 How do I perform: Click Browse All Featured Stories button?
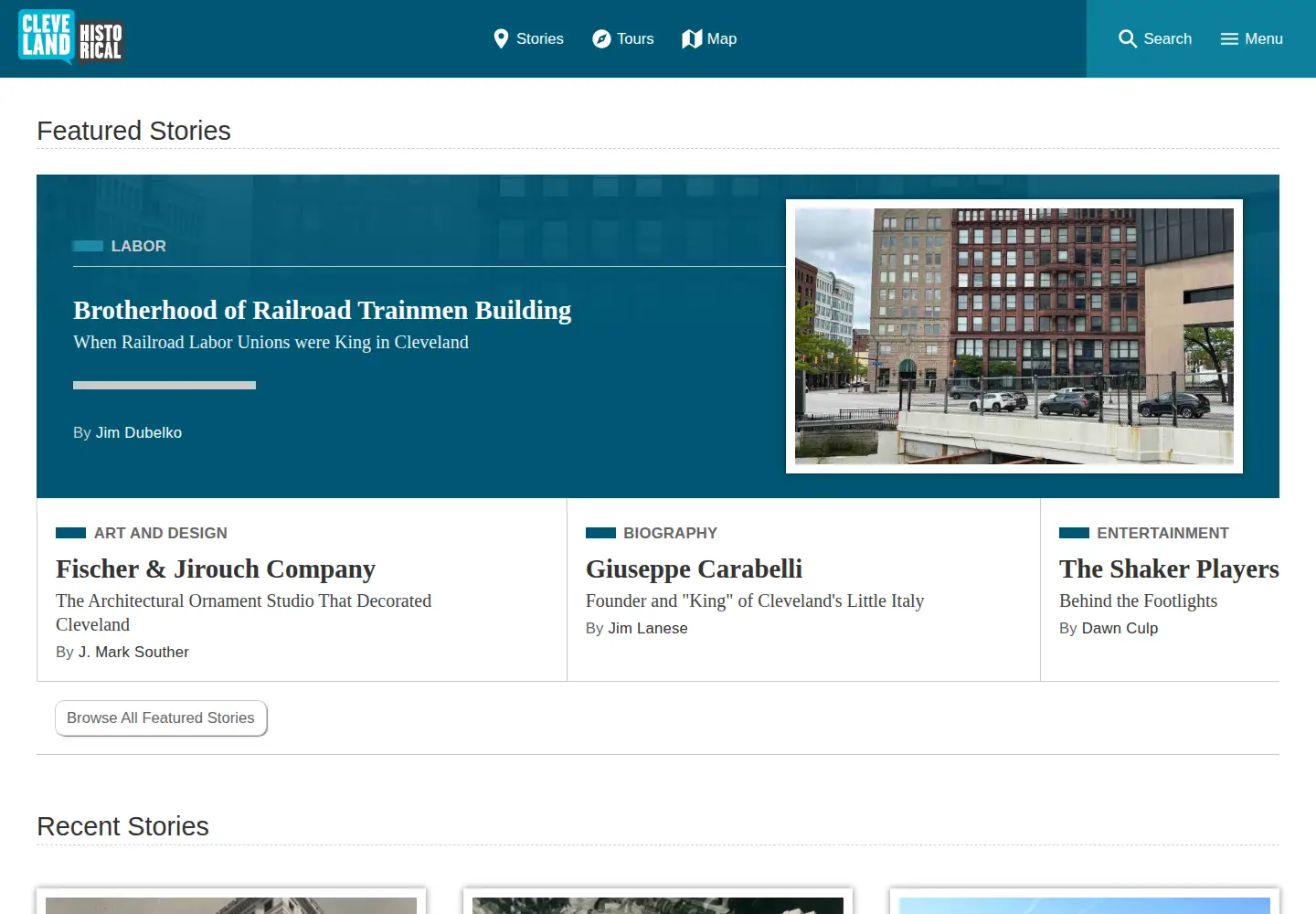point(161,718)
